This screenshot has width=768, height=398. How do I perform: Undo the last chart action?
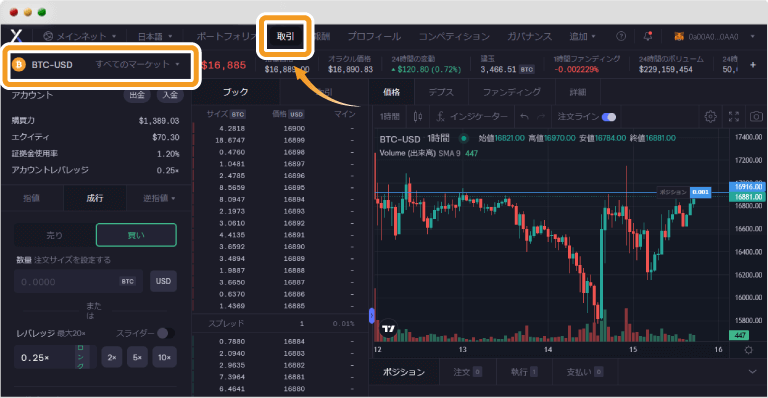[525, 117]
